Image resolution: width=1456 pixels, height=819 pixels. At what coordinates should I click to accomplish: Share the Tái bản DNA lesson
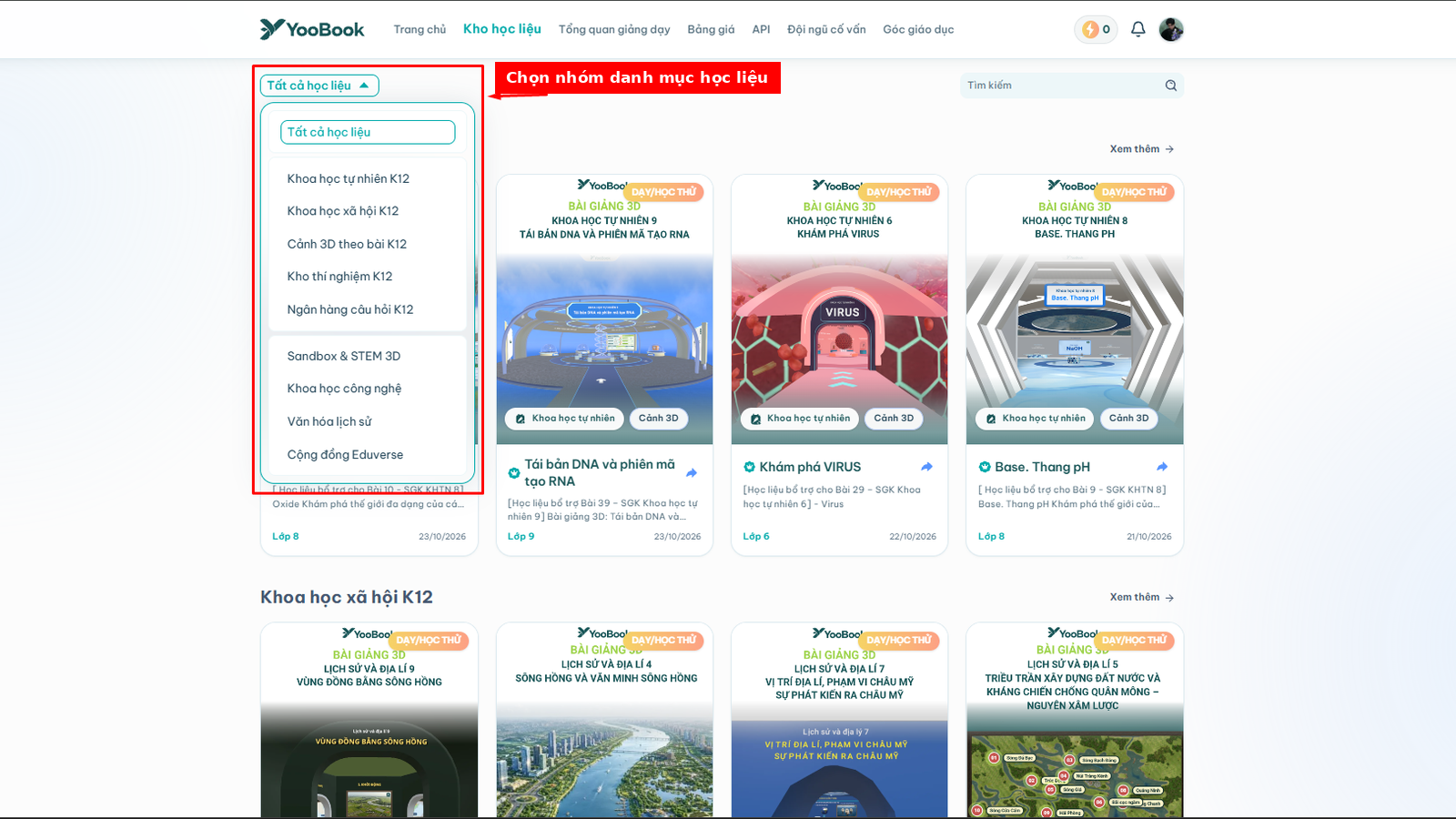coord(692,473)
